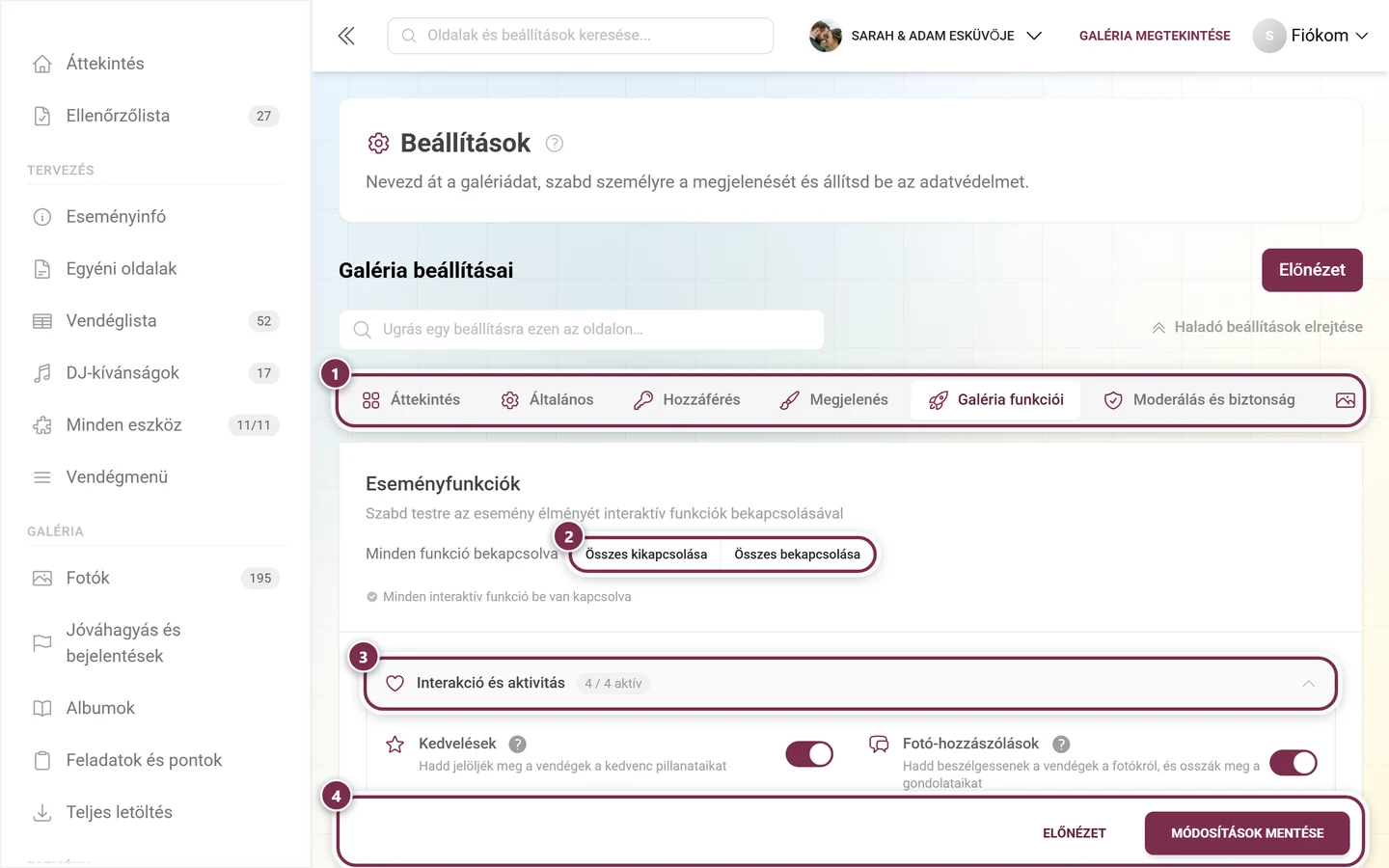This screenshot has width=1389, height=868.
Task: Toggle the Fotó-hozzászólások switch
Action: coord(1294,763)
